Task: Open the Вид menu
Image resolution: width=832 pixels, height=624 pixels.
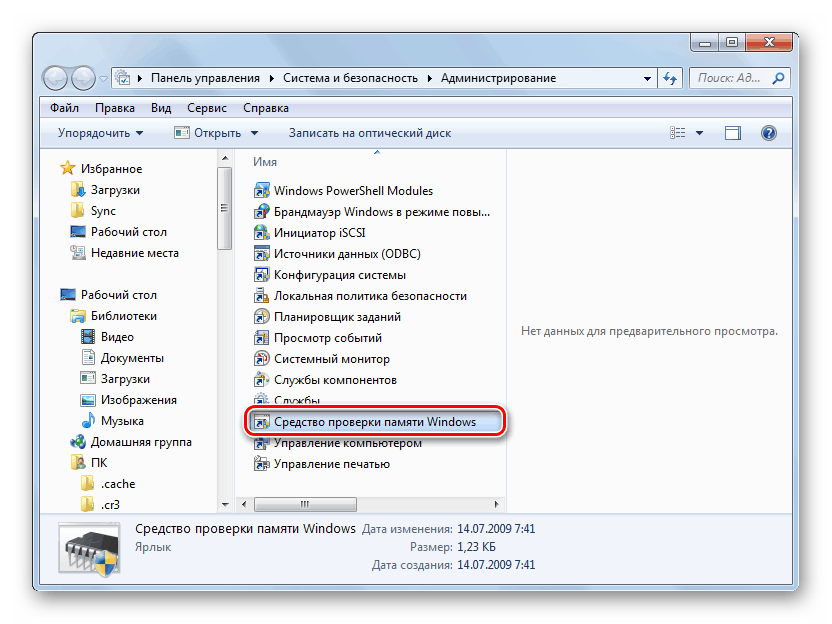Action: click(x=161, y=108)
